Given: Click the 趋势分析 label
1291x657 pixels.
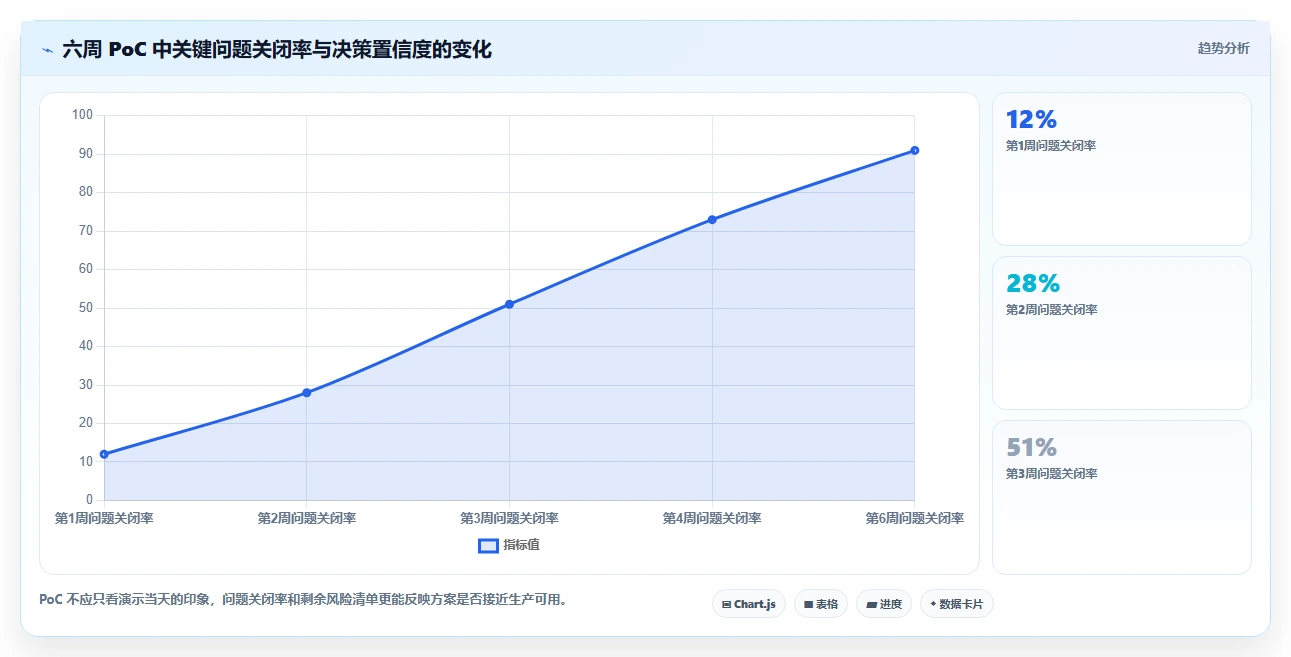Looking at the screenshot, I should (1223, 48).
